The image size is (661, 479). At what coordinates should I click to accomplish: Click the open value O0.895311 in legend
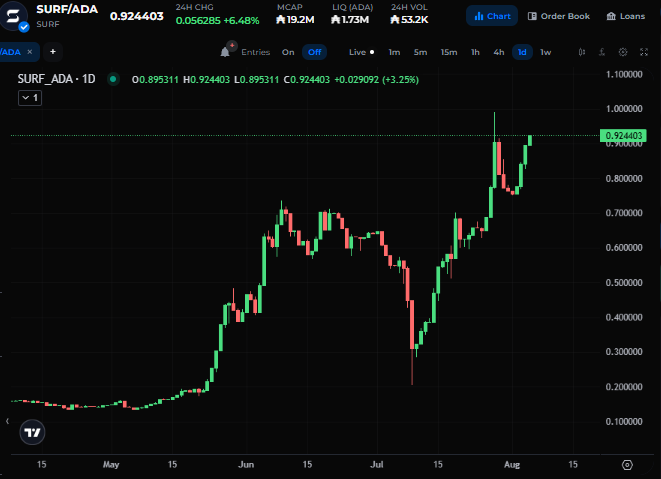coord(155,79)
